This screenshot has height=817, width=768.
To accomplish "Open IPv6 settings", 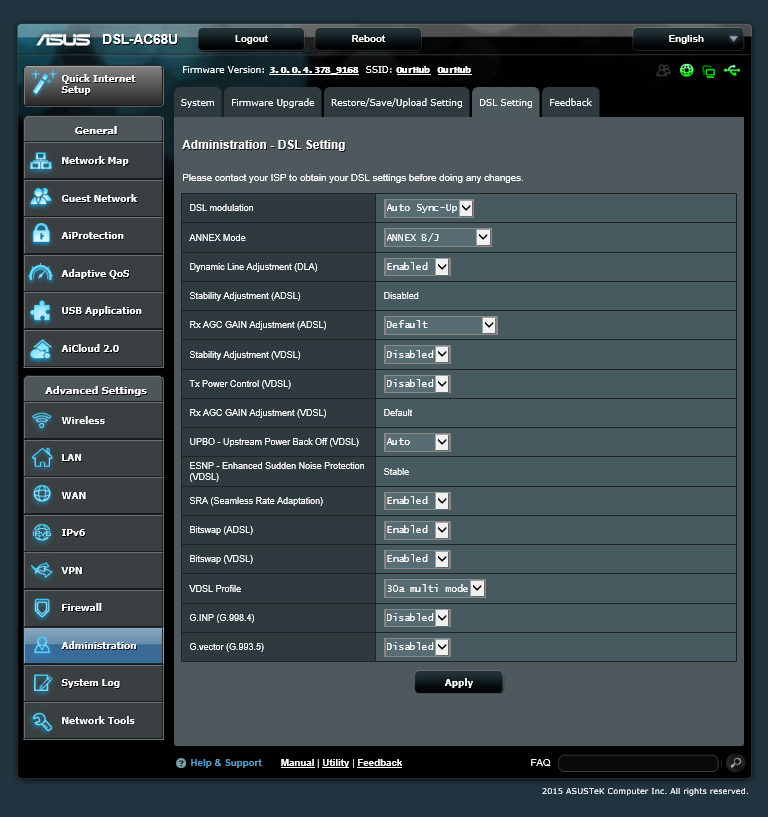I will (x=94, y=533).
